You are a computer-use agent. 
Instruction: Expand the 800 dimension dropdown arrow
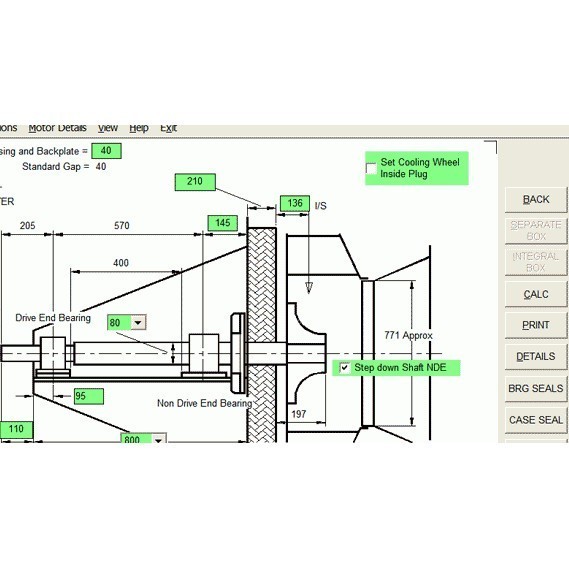(x=159, y=440)
